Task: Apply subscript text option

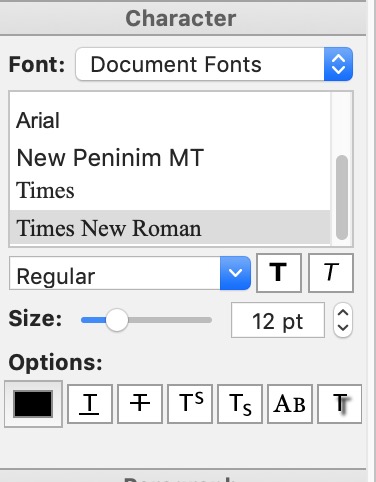Action: tap(240, 404)
